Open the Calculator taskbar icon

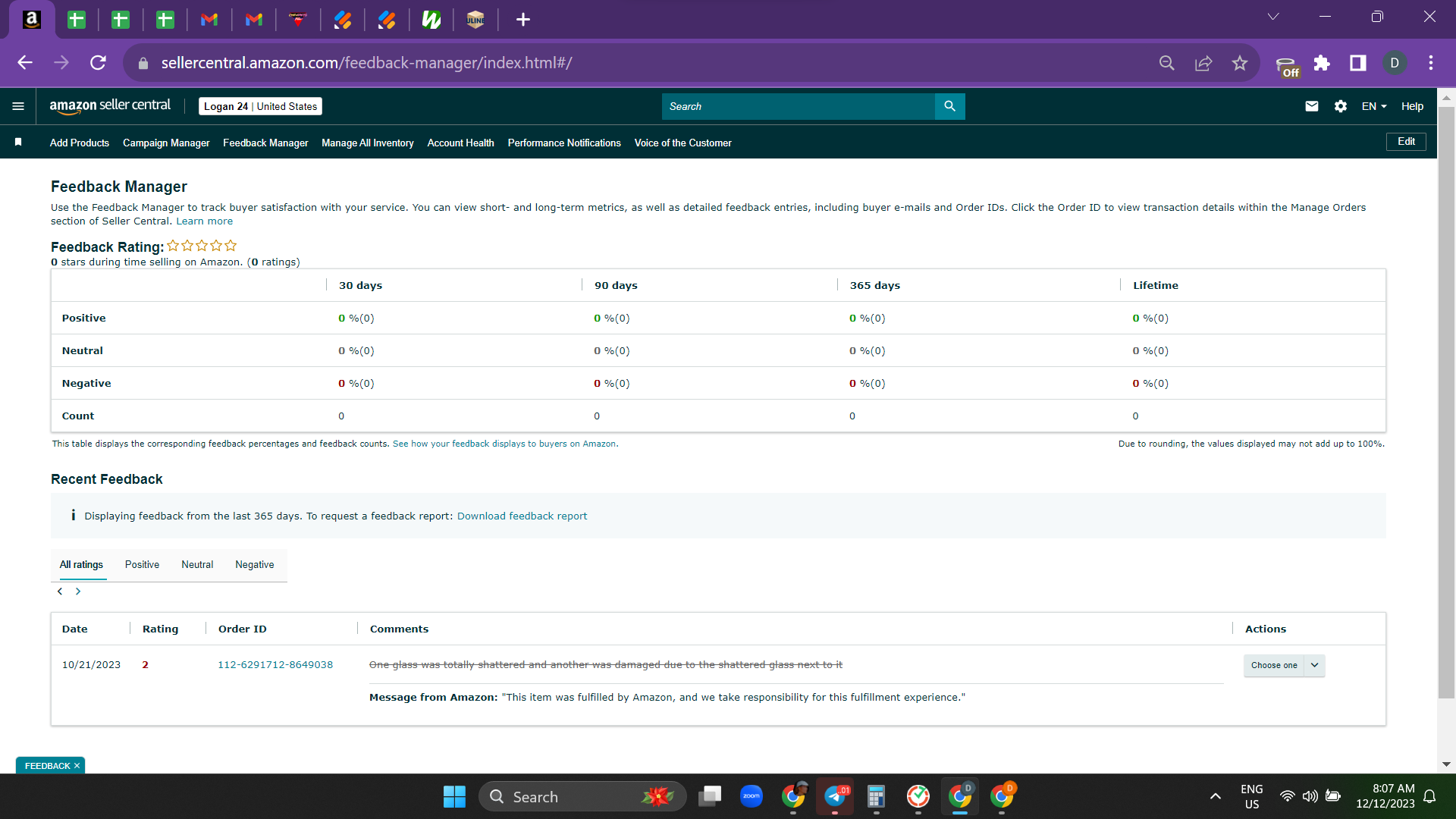click(x=877, y=796)
